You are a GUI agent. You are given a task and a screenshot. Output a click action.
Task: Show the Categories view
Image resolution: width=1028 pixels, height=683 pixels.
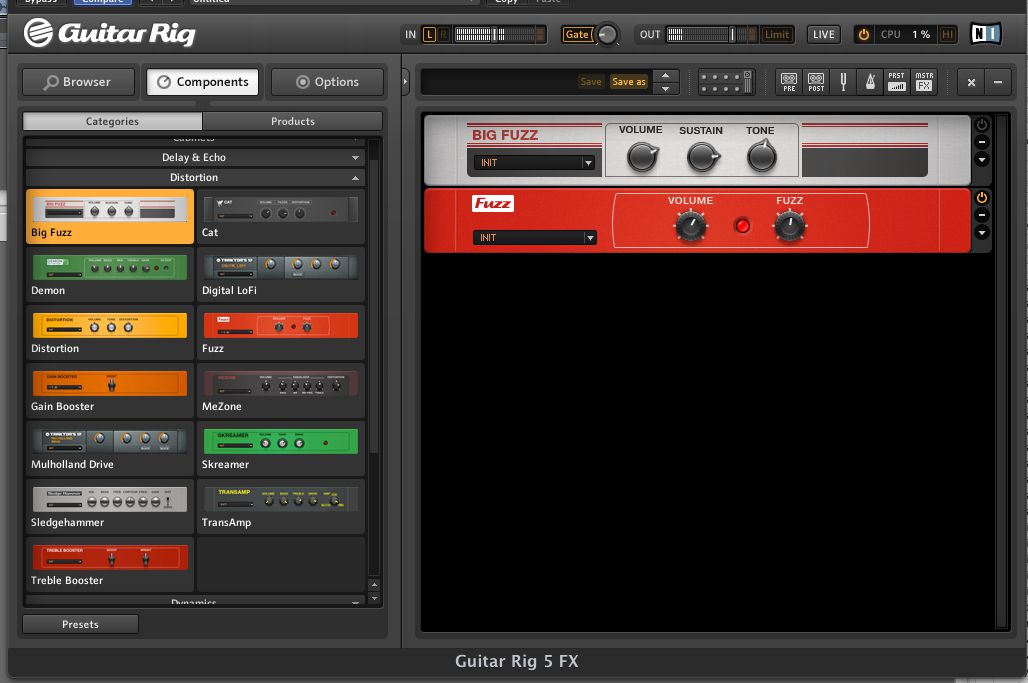(x=112, y=121)
